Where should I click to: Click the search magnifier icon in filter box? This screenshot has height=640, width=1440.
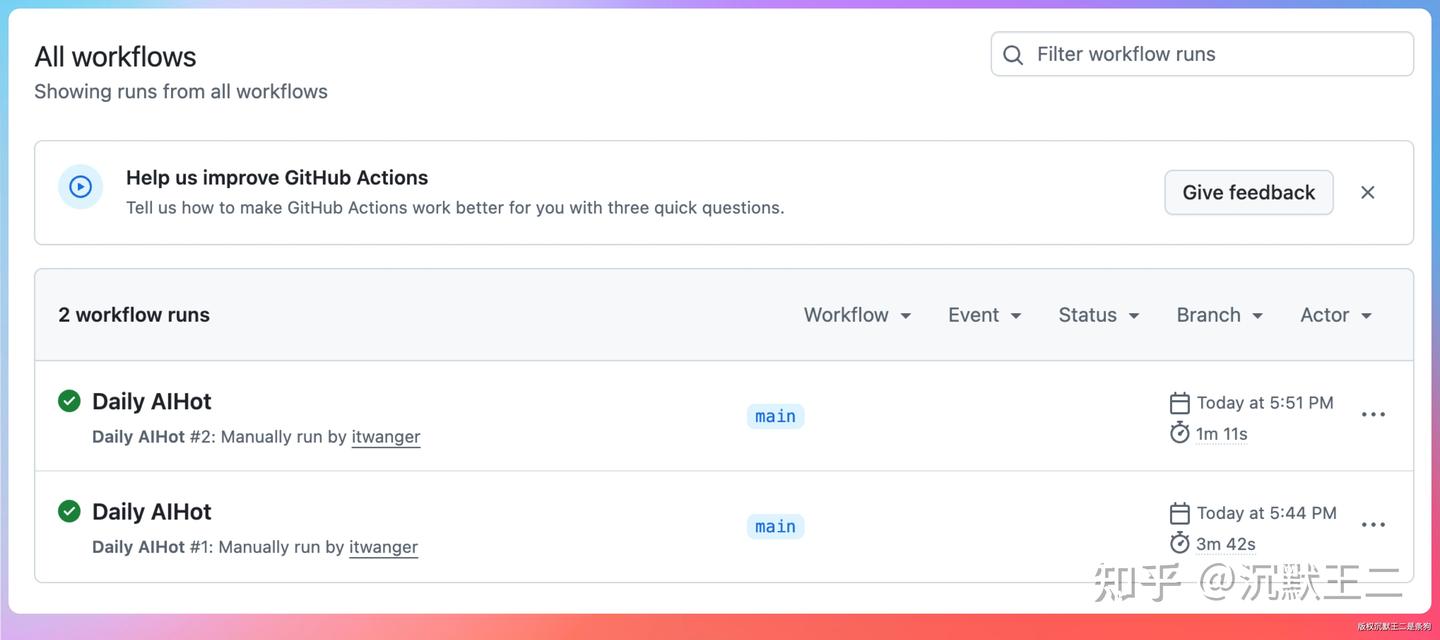click(1013, 55)
